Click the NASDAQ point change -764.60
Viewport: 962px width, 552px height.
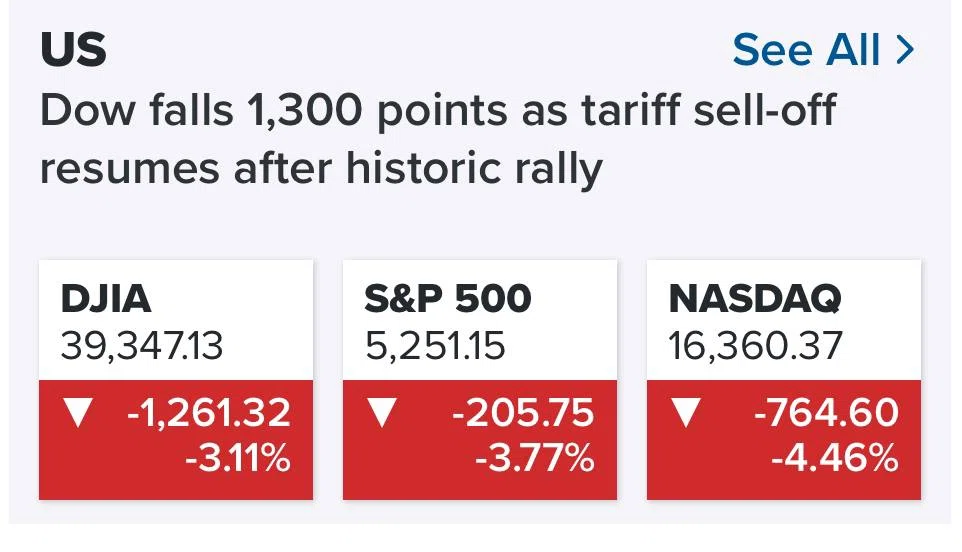point(826,412)
